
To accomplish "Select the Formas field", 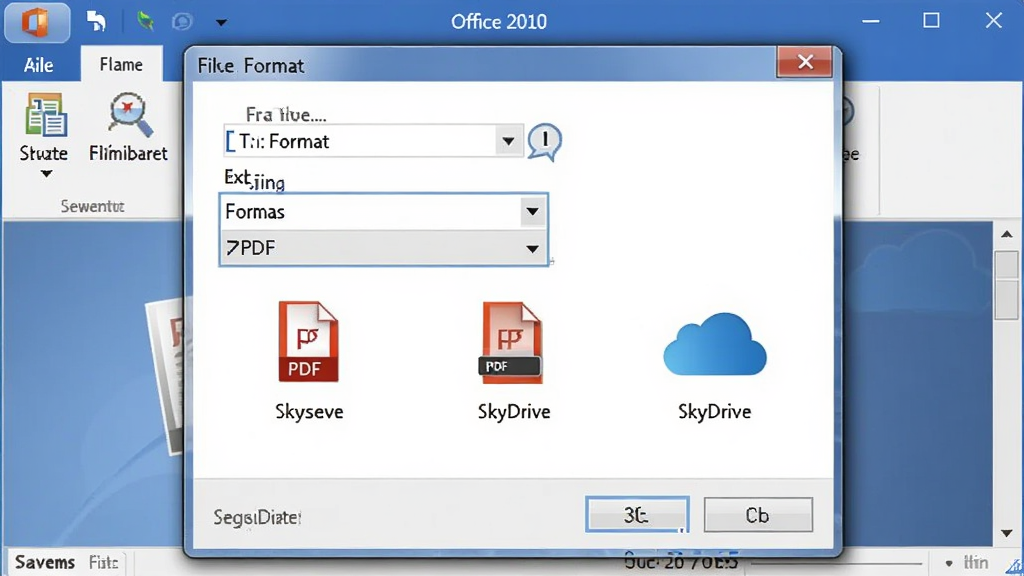I will coord(383,212).
